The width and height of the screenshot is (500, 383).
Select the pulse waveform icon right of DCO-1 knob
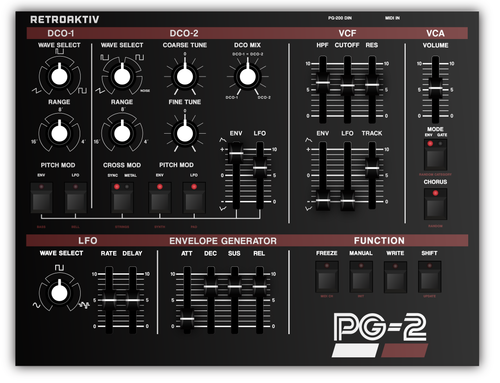82,90
